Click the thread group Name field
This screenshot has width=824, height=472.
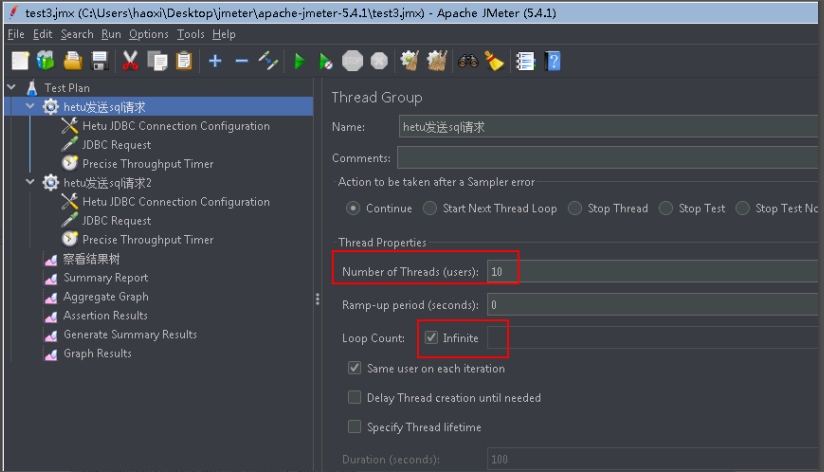[x=608, y=127]
